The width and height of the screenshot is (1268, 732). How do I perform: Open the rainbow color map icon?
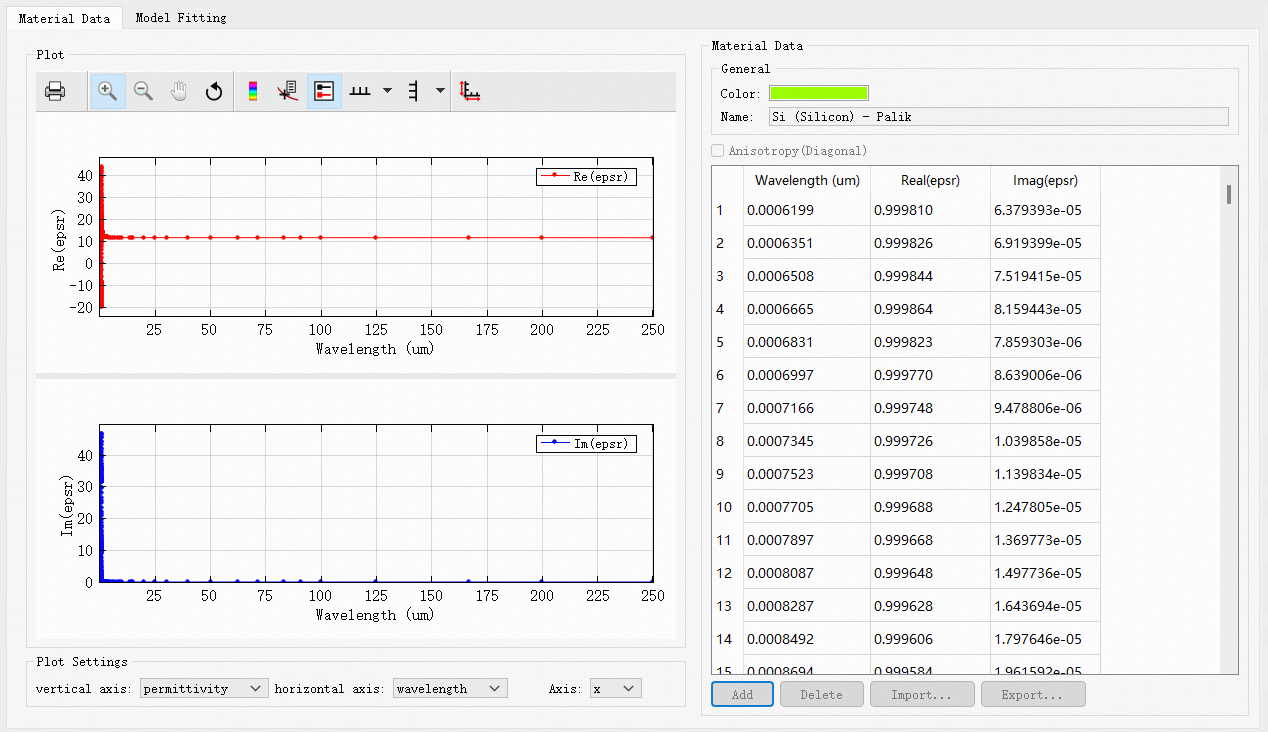click(253, 92)
